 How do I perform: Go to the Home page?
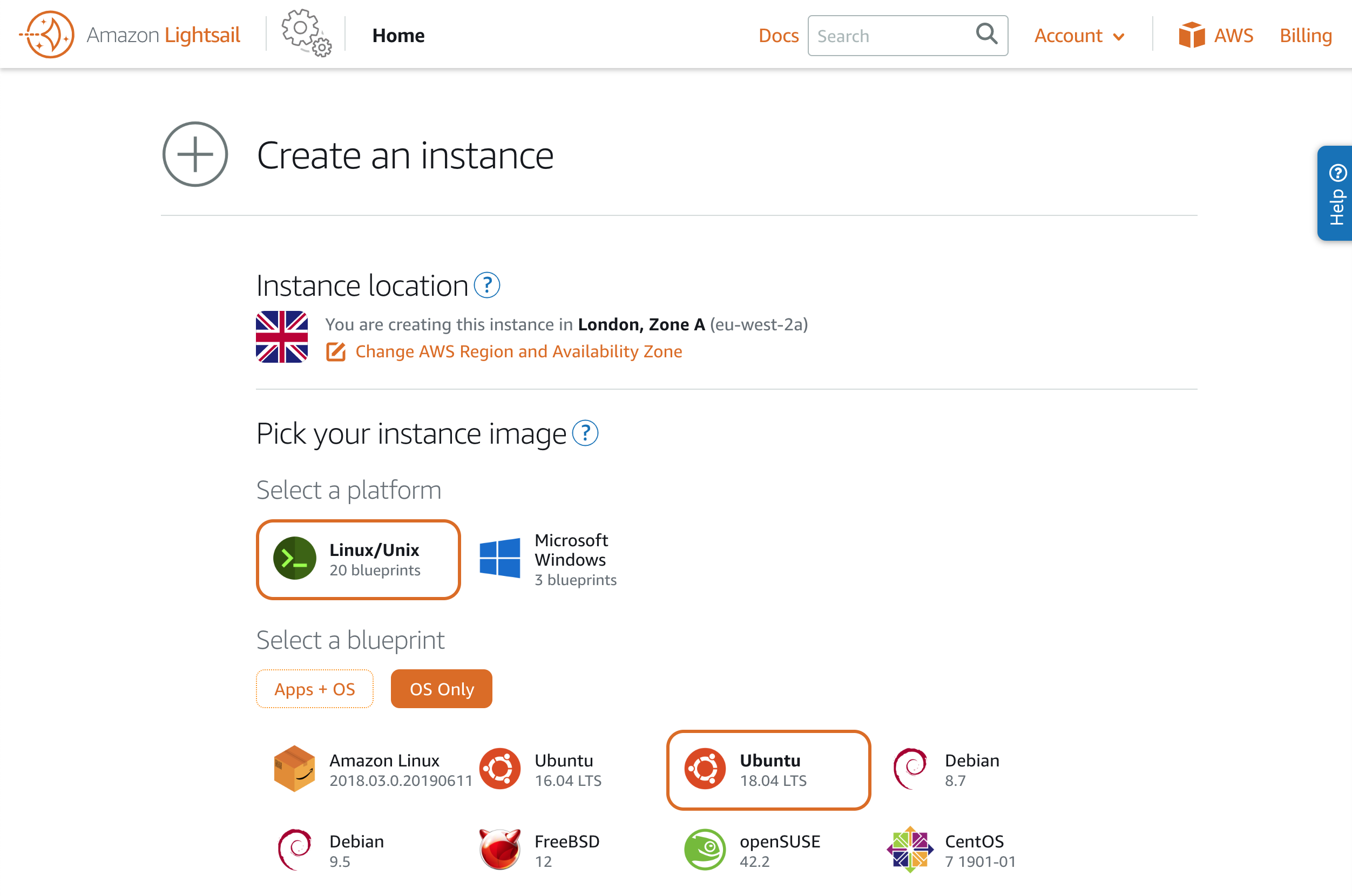tap(398, 36)
